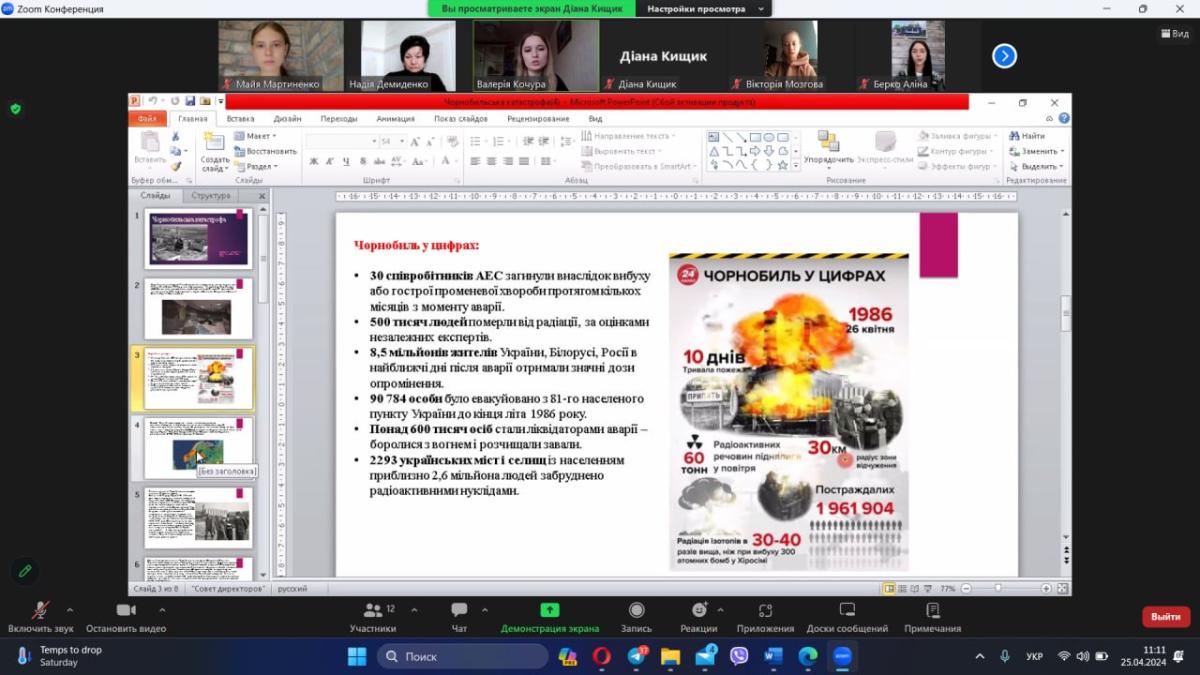The height and width of the screenshot is (675, 1200).
Task: Start recording with the Запись button
Action: tap(636, 611)
